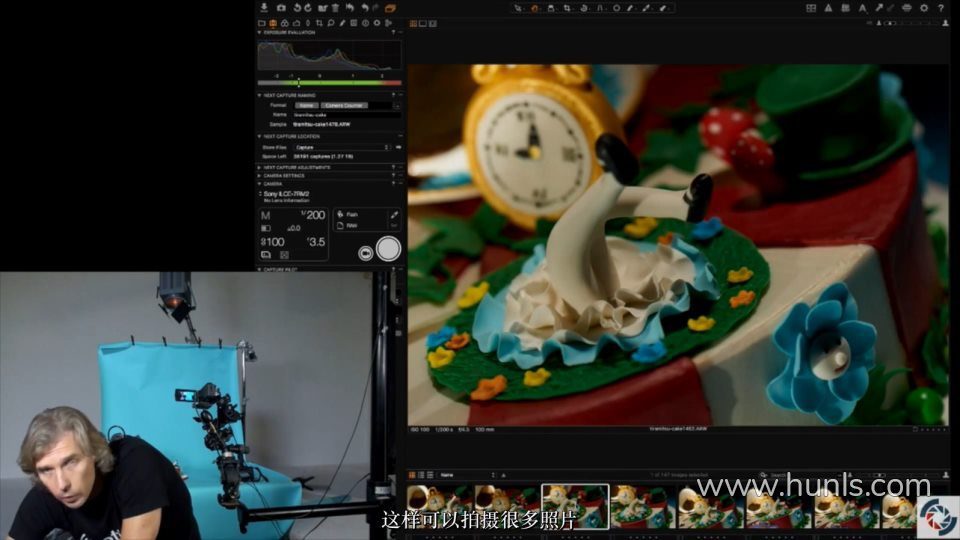Open the Metadata info tool tab
The image size is (960, 540).
point(366,23)
